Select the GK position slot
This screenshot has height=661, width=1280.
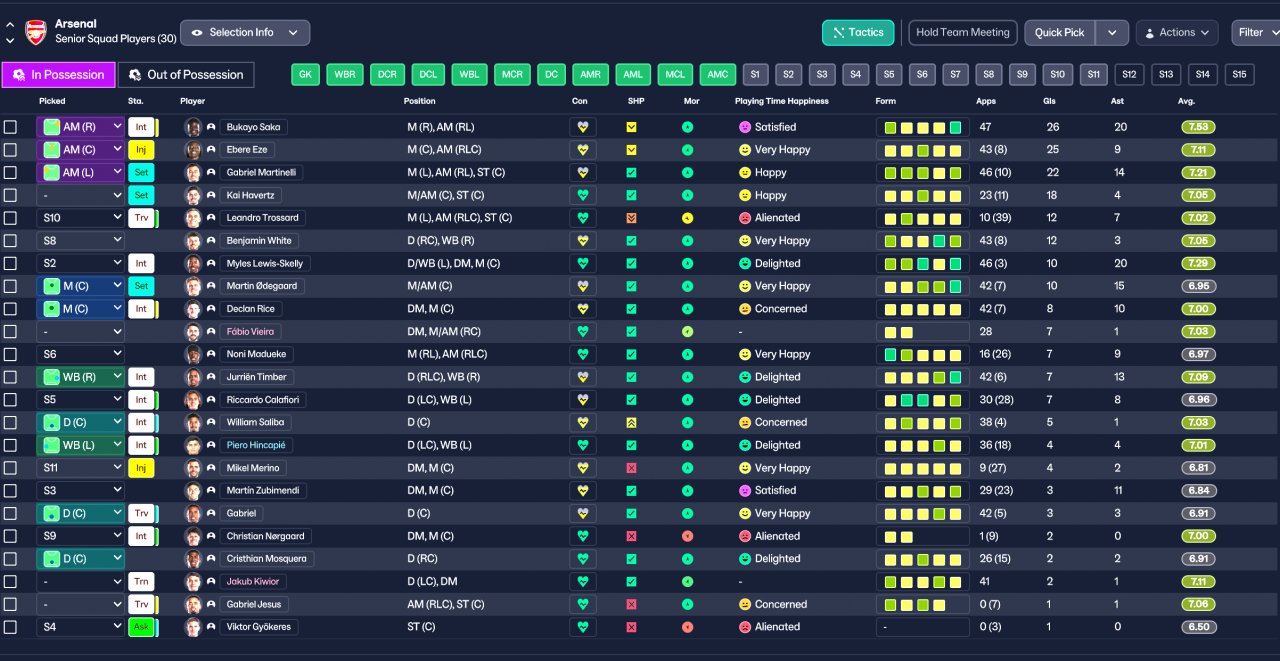tap(306, 75)
